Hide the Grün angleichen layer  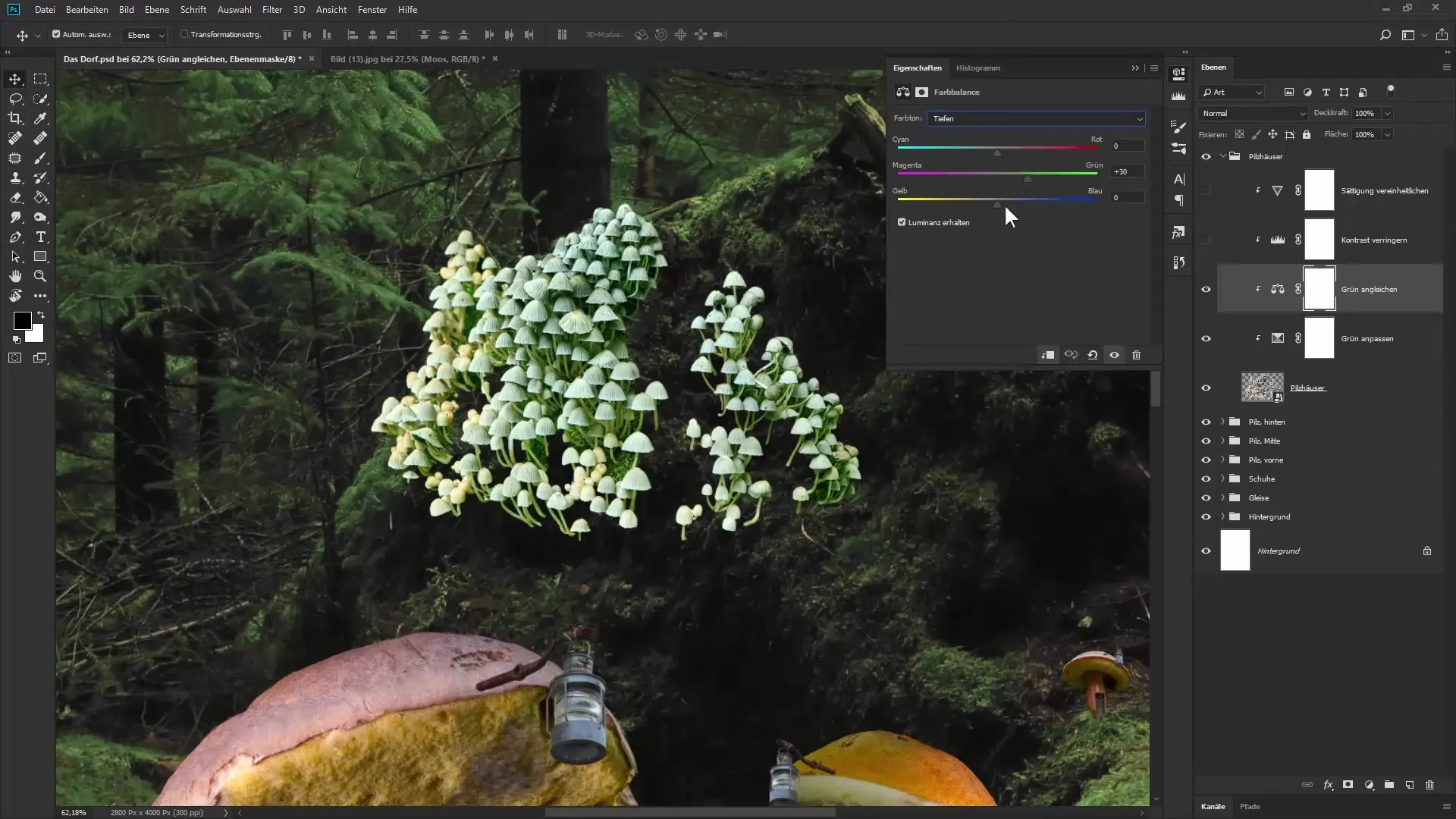[1206, 290]
